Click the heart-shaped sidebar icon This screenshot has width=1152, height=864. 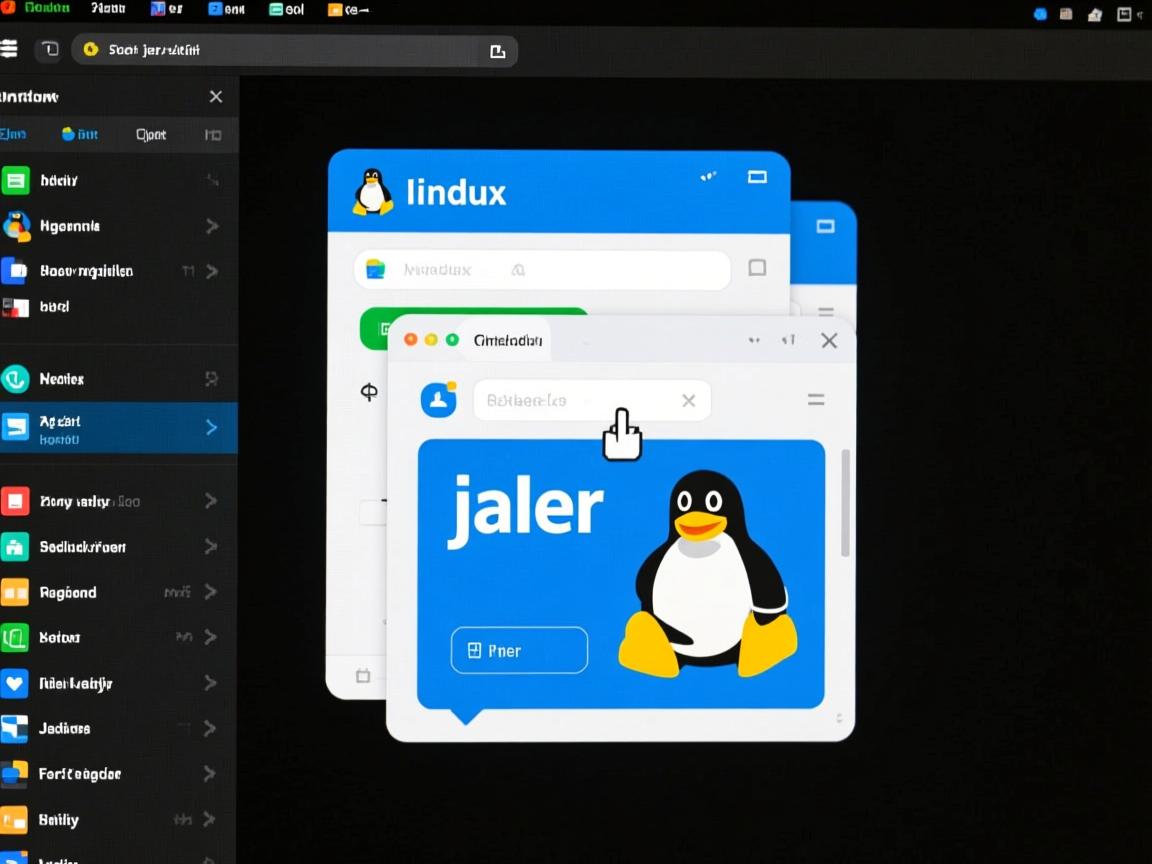pyautogui.click(x=15, y=683)
